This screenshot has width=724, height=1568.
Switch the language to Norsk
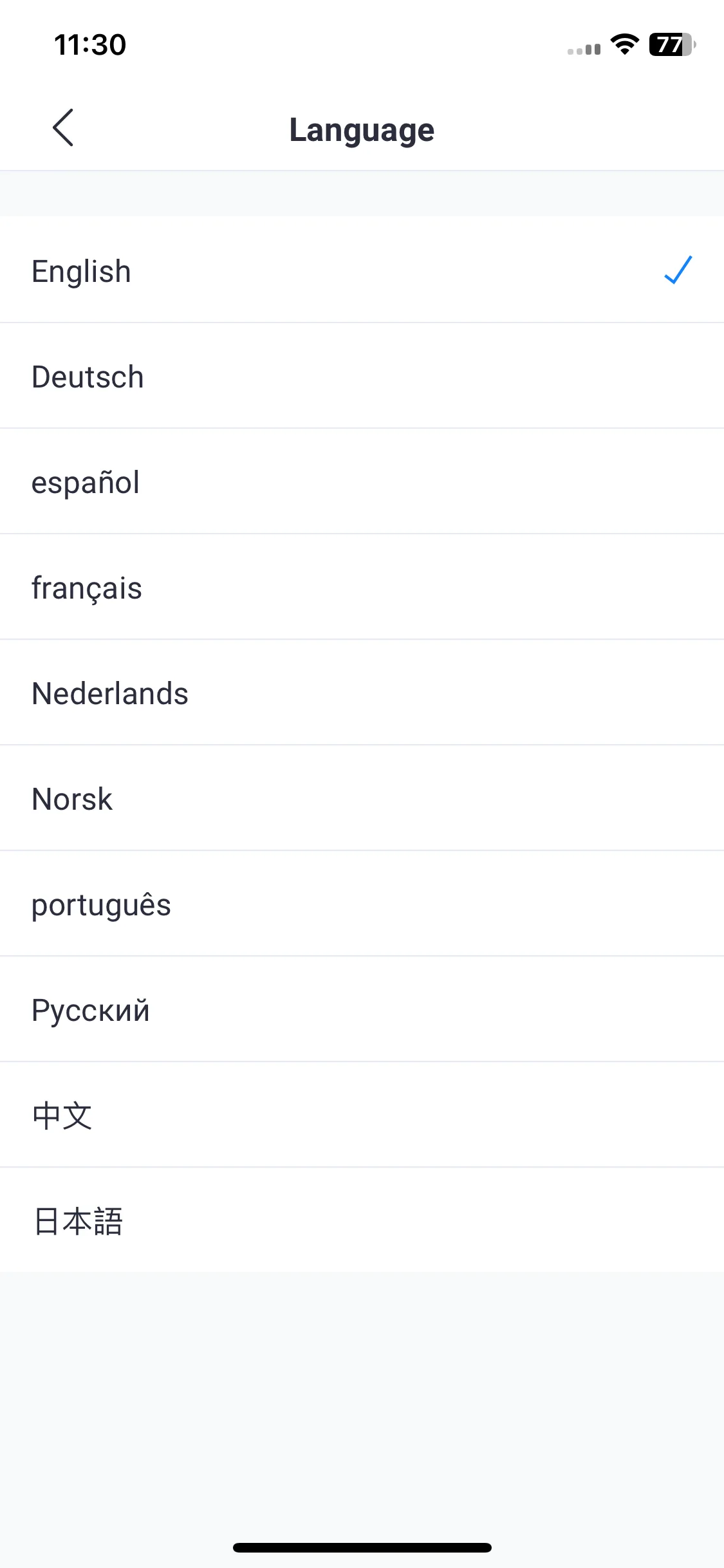(362, 798)
